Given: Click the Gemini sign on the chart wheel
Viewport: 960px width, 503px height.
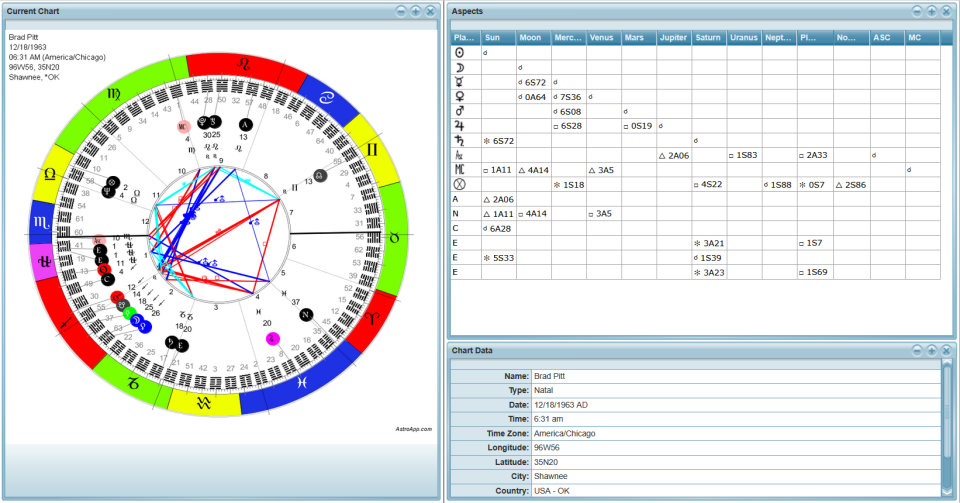Looking at the screenshot, I should pos(372,150).
